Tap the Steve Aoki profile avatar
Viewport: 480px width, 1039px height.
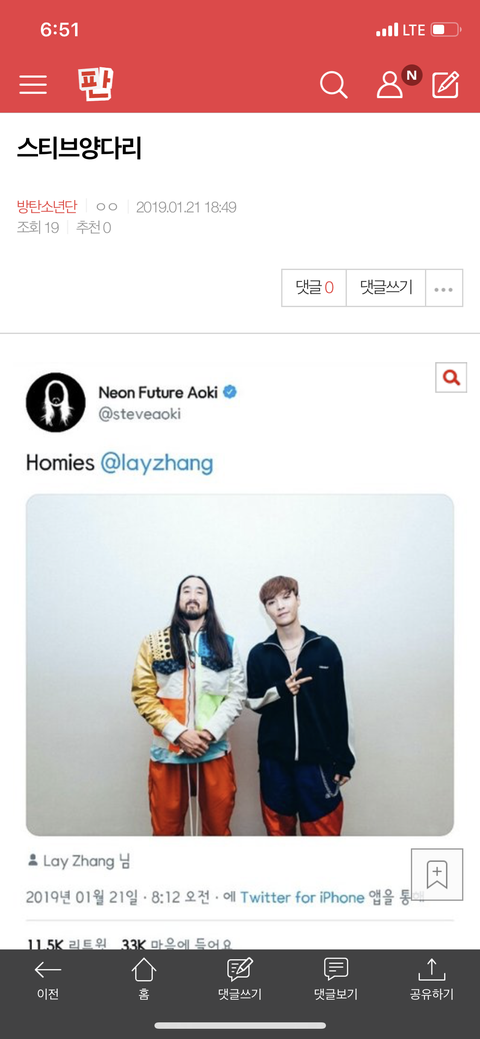click(x=56, y=402)
